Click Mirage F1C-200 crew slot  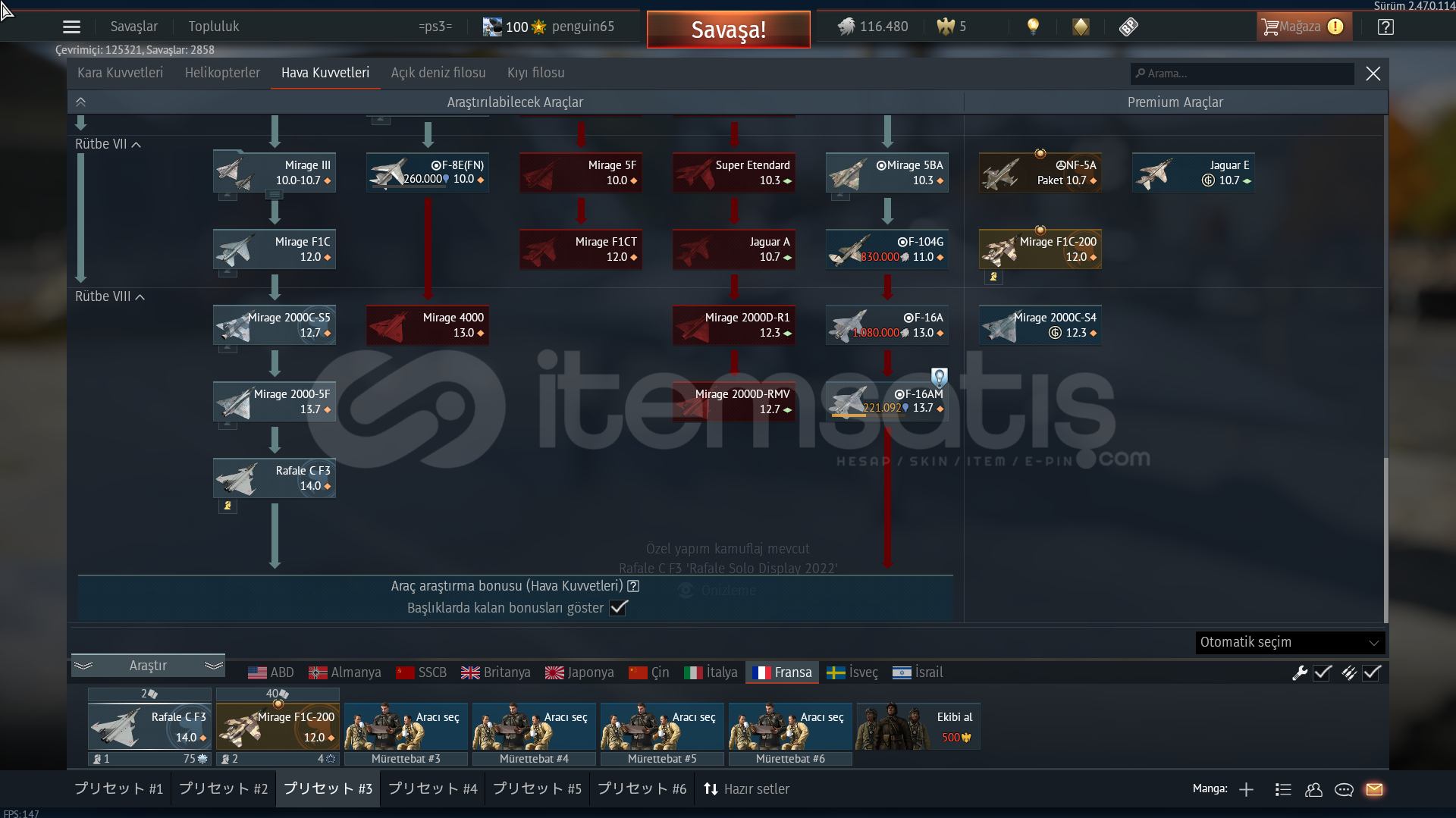pyautogui.click(x=278, y=726)
